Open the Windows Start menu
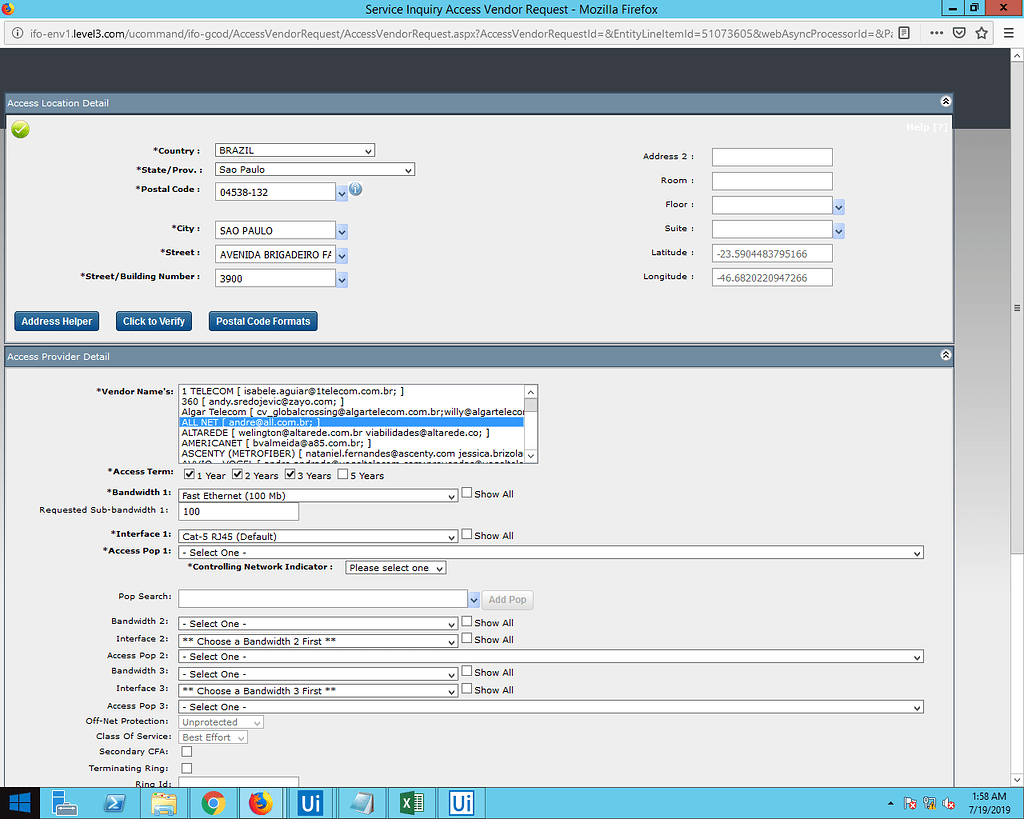 click(x=20, y=802)
